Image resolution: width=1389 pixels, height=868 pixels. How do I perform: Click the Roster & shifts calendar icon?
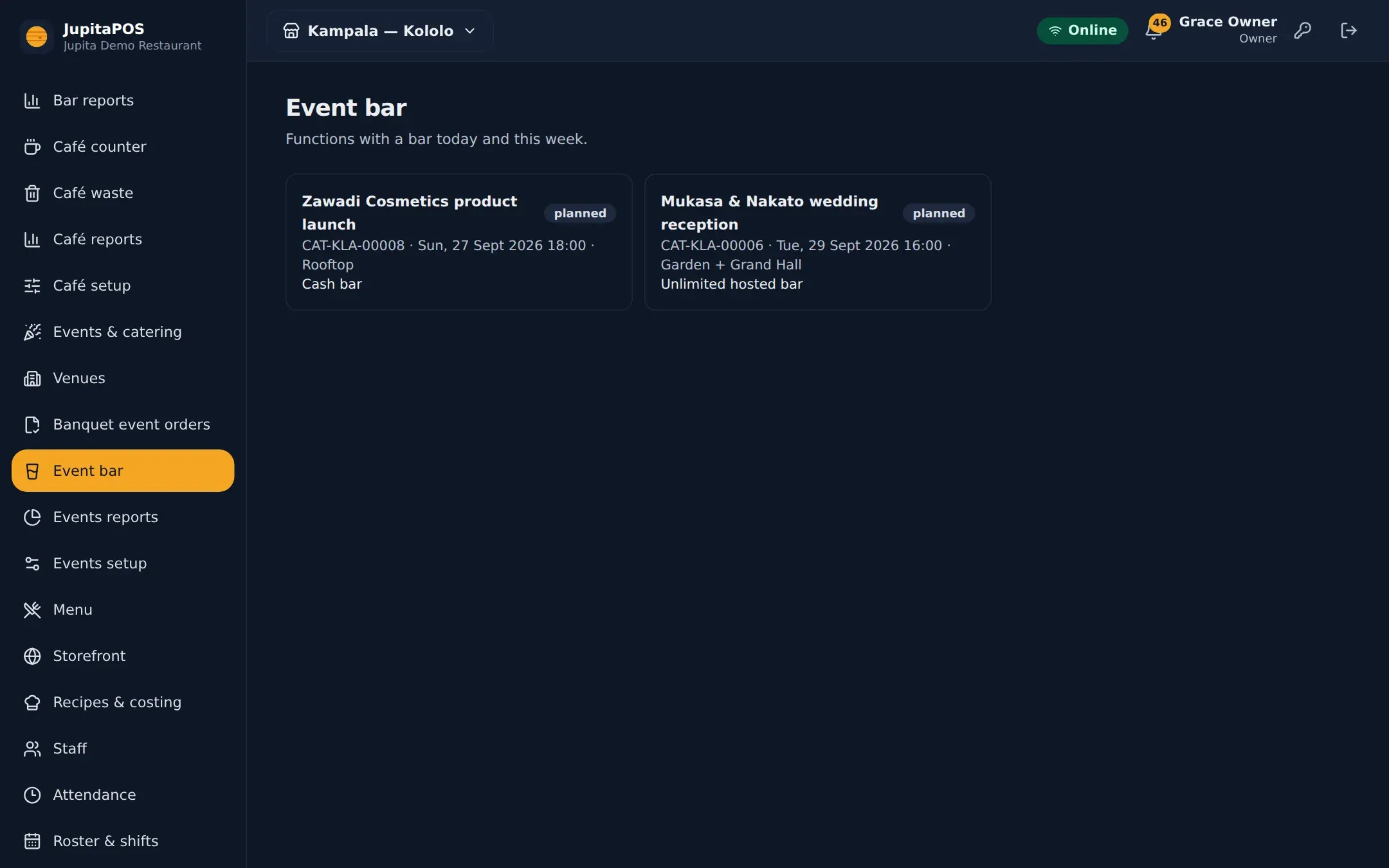32,842
